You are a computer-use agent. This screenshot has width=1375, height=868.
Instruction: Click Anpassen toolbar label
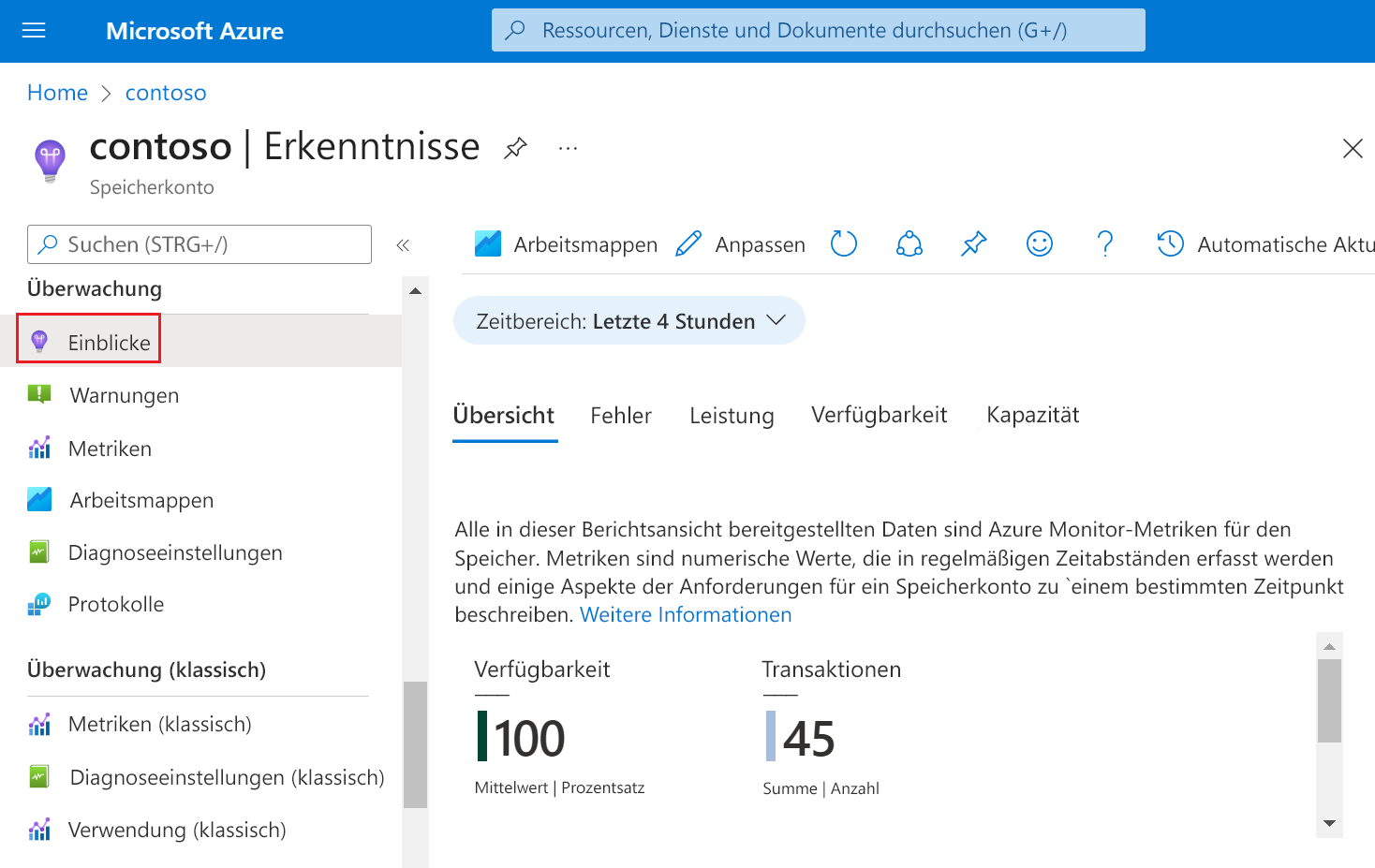tap(761, 244)
